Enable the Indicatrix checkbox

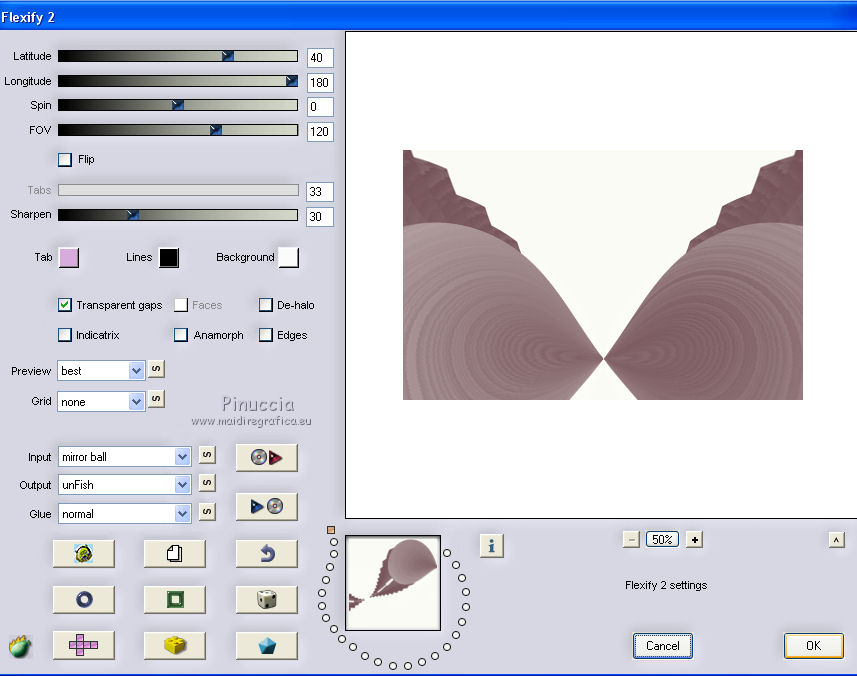(64, 335)
